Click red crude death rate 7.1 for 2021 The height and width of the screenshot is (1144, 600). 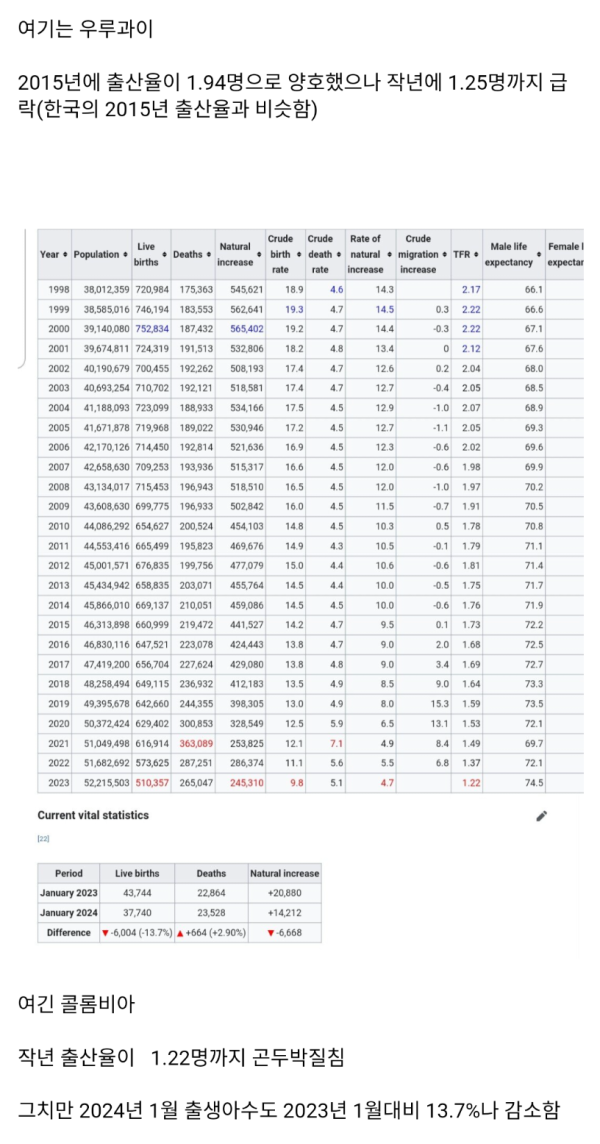(336, 743)
